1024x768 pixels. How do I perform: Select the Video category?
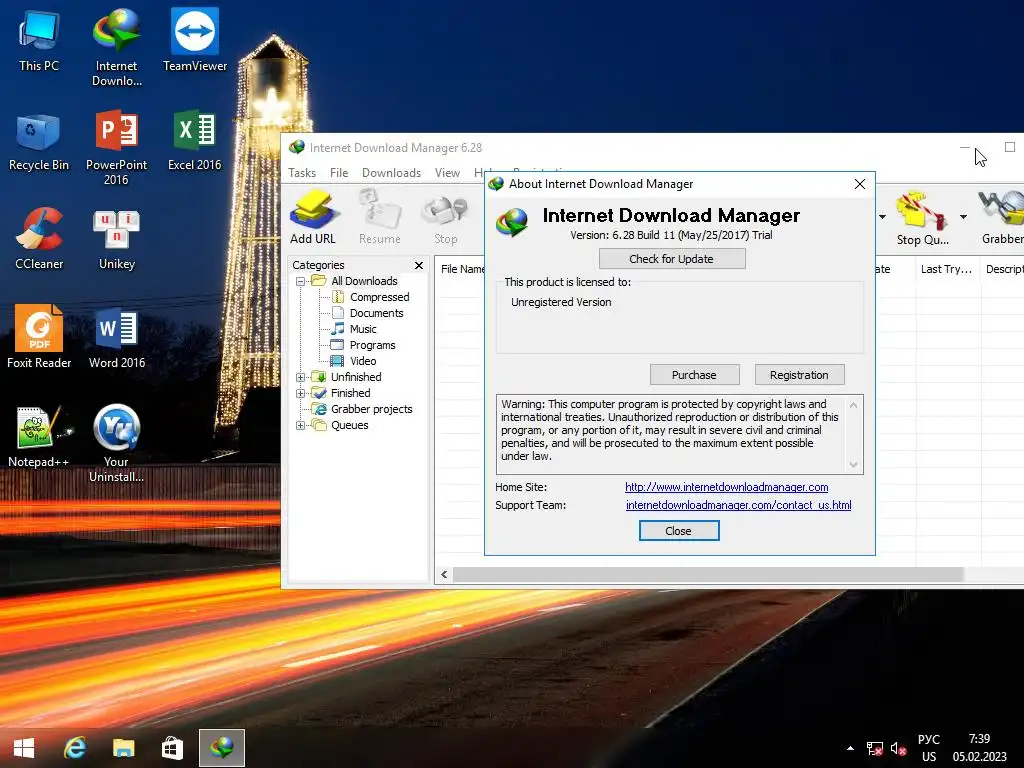pyautogui.click(x=362, y=361)
